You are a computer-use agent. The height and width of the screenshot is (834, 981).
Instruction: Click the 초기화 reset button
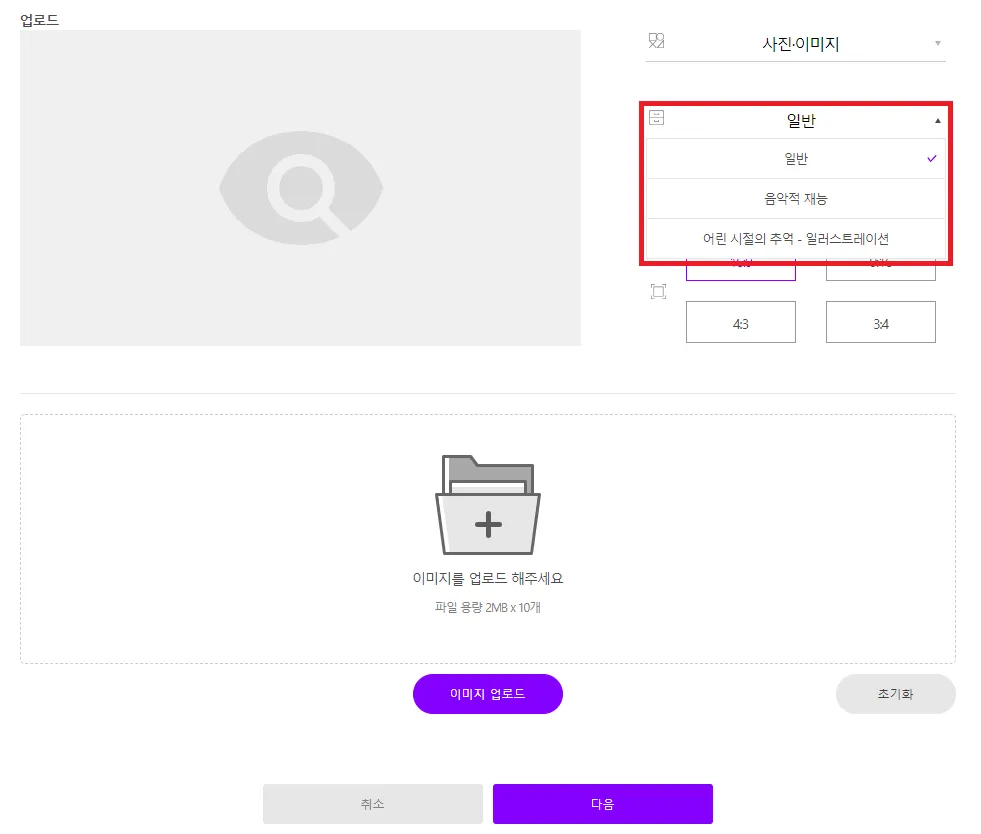[896, 694]
